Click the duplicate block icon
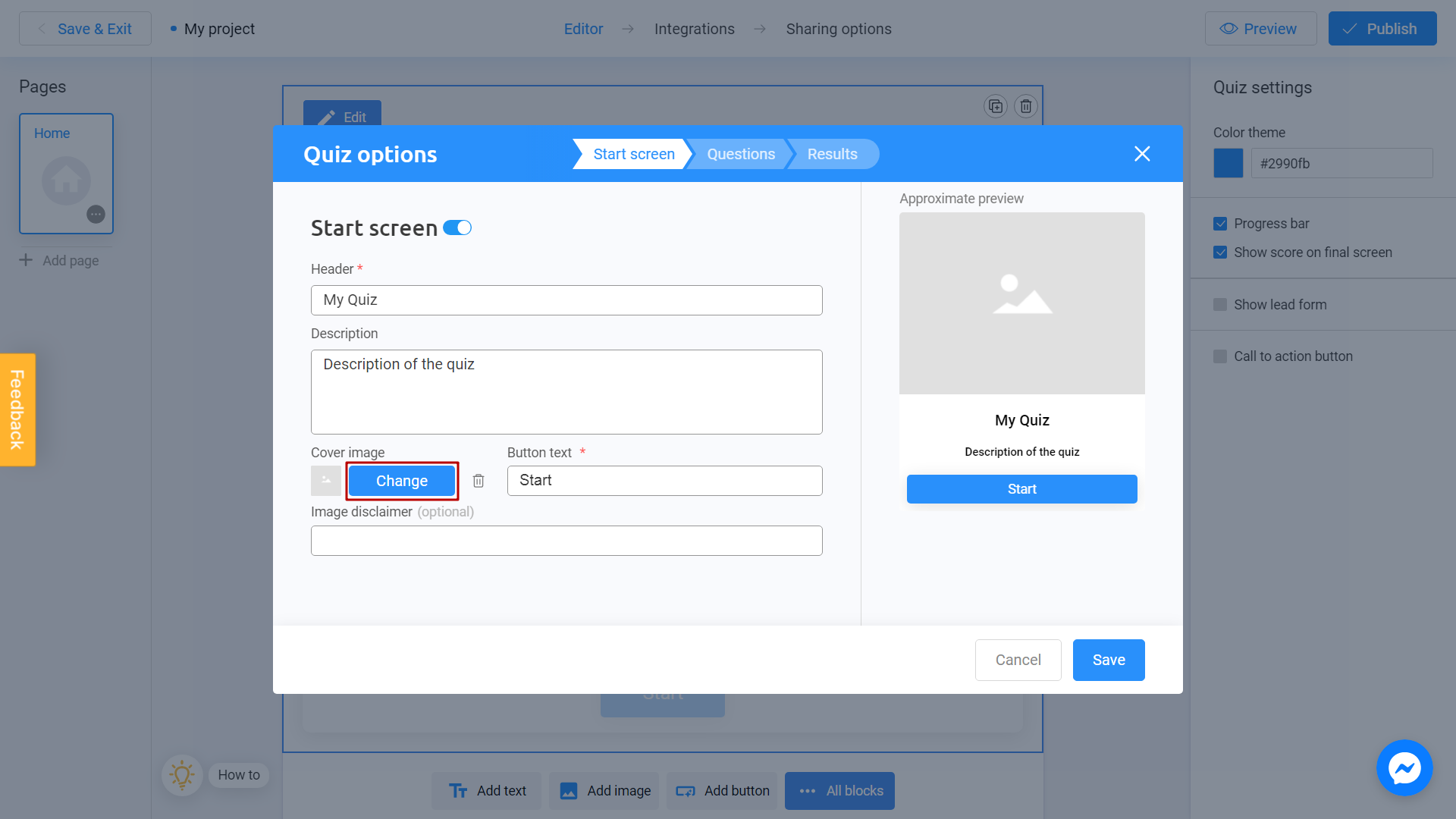The width and height of the screenshot is (1456, 819). pyautogui.click(x=996, y=106)
